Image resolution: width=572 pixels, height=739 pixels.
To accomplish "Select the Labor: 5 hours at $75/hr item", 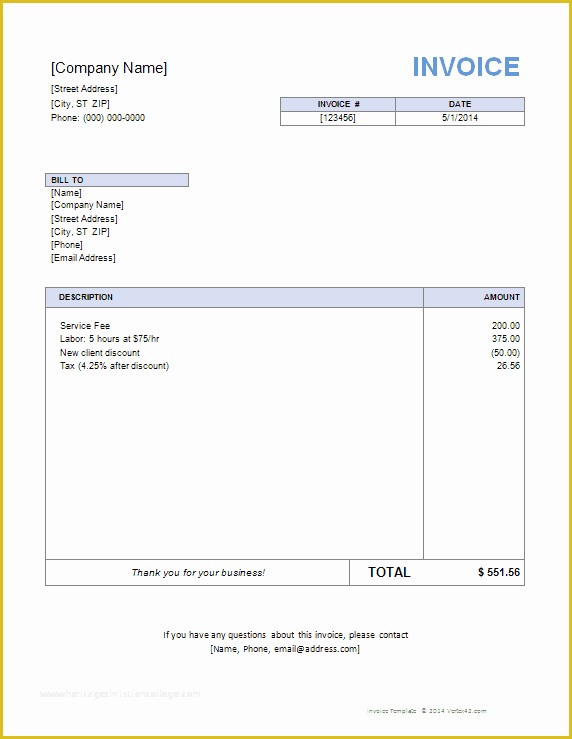I will tap(109, 339).
